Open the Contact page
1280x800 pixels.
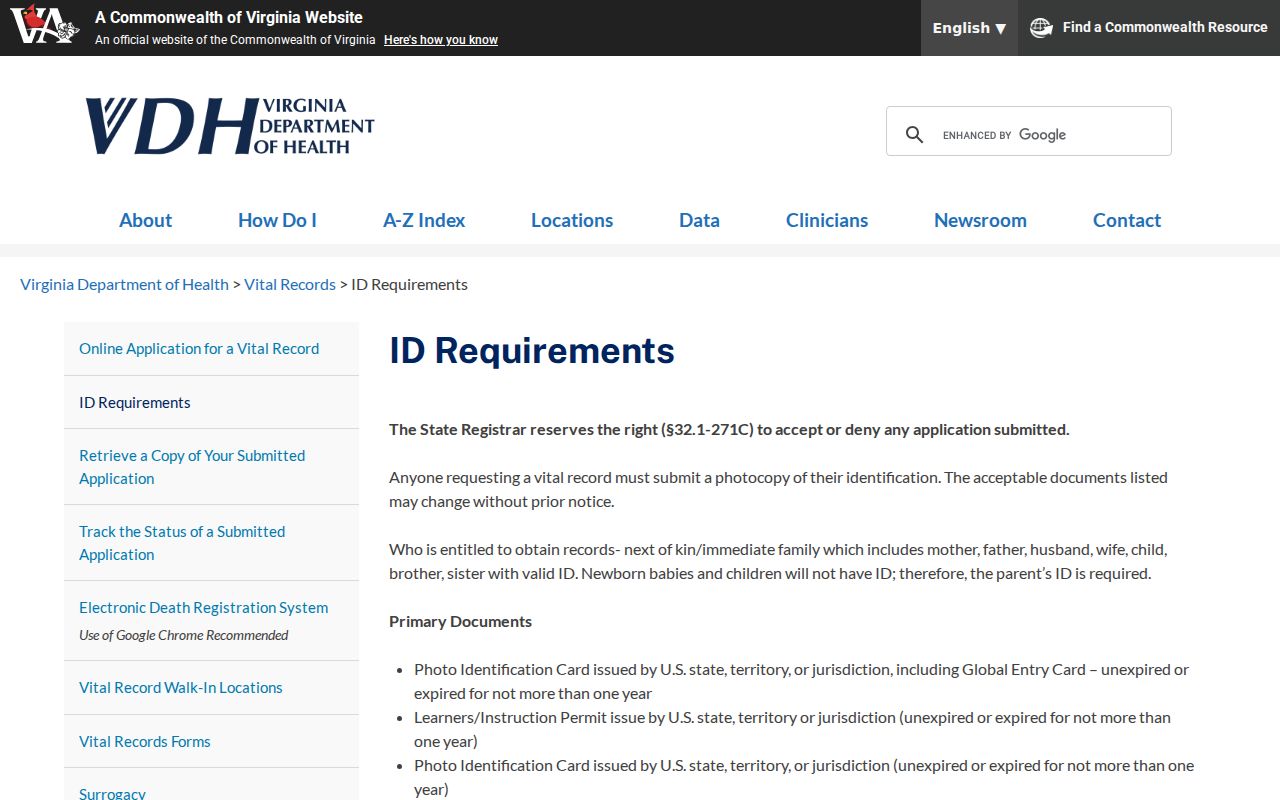pyautogui.click(x=1127, y=220)
